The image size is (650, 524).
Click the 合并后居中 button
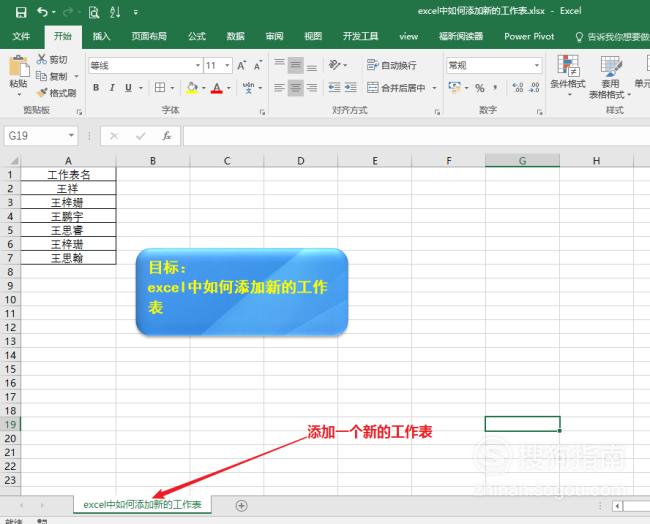pyautogui.click(x=398, y=88)
